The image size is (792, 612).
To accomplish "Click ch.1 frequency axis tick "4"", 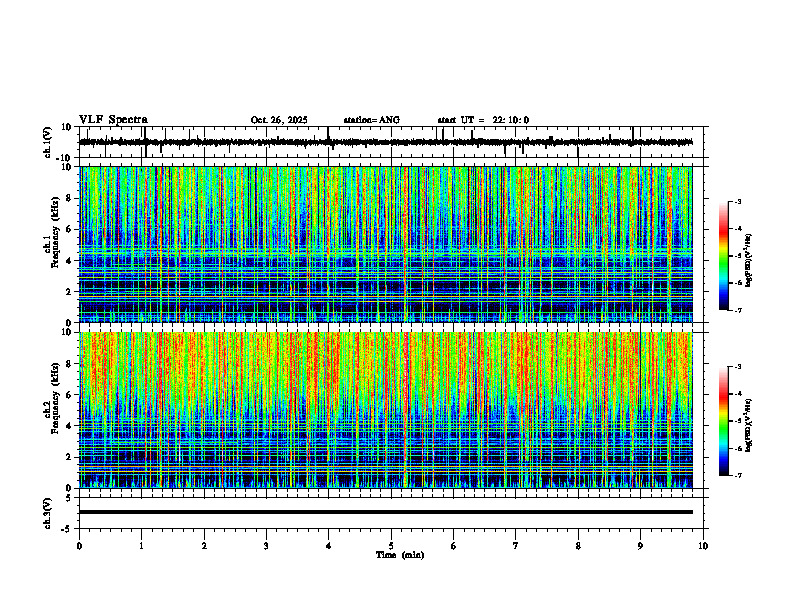I will [69, 261].
